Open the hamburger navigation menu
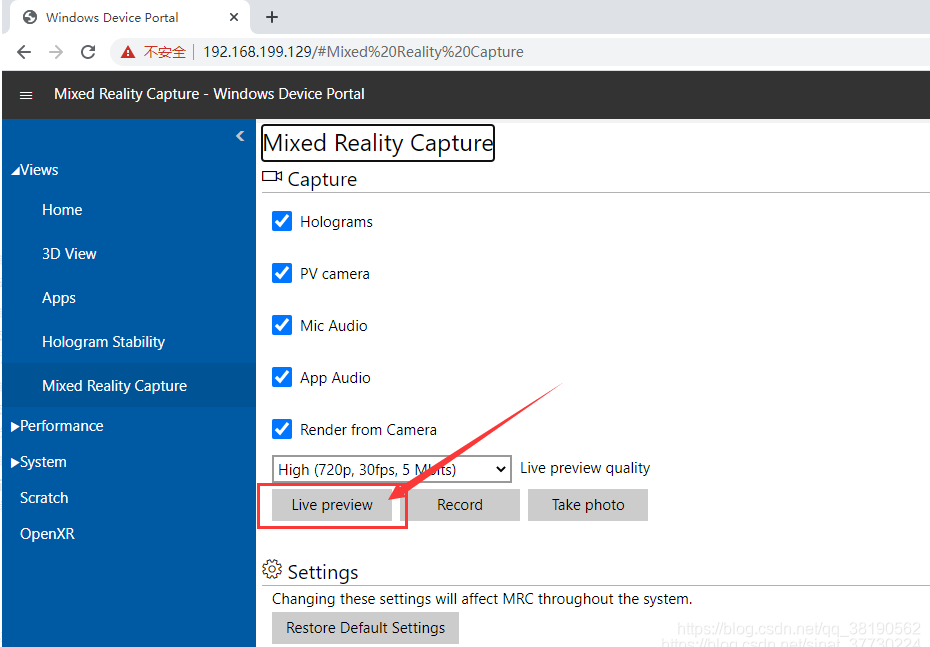 pyautogui.click(x=26, y=95)
